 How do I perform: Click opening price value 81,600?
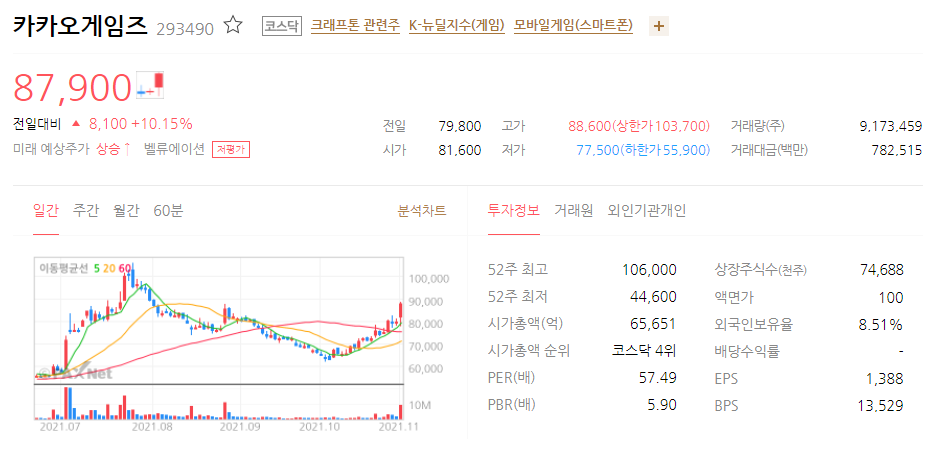click(459, 150)
